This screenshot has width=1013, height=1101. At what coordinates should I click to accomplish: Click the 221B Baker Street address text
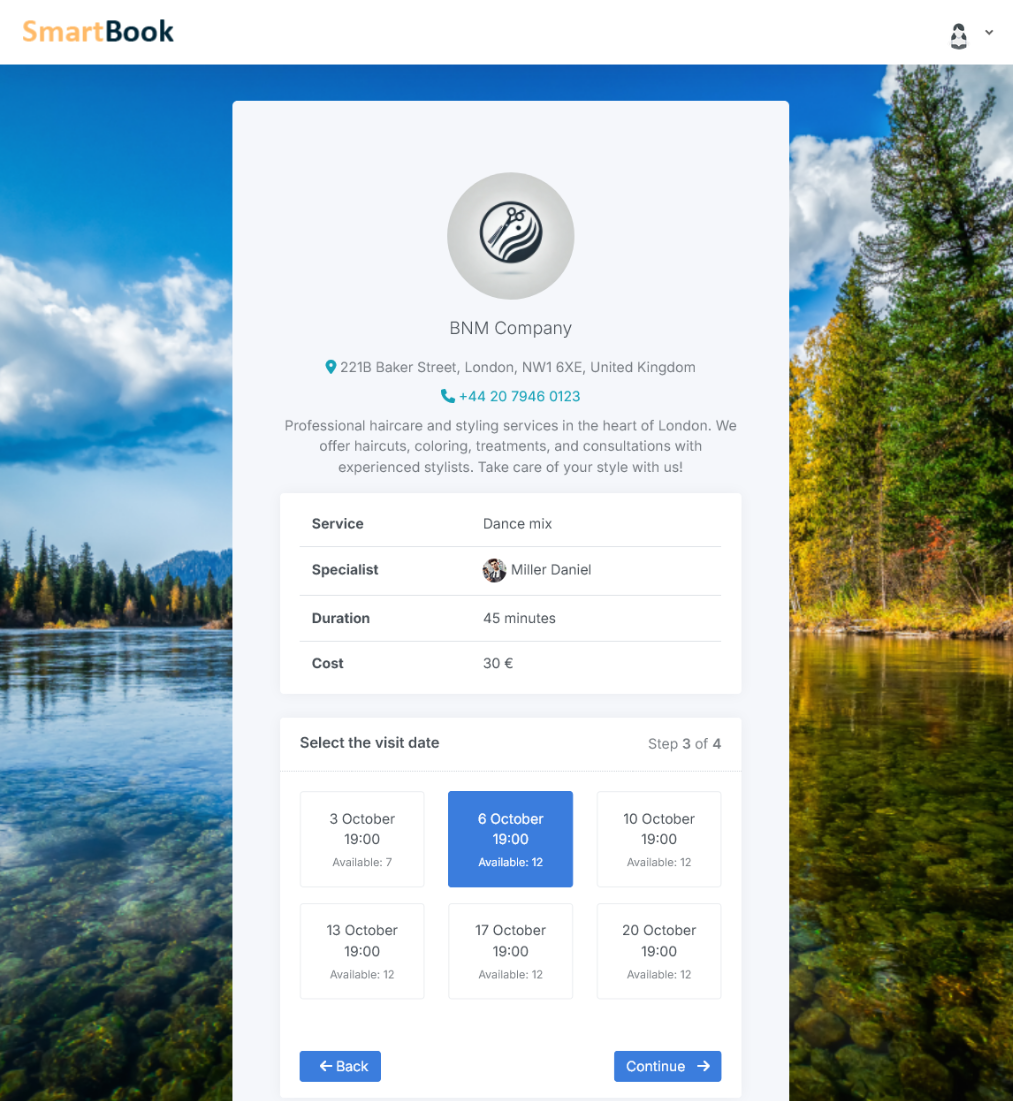coord(517,367)
